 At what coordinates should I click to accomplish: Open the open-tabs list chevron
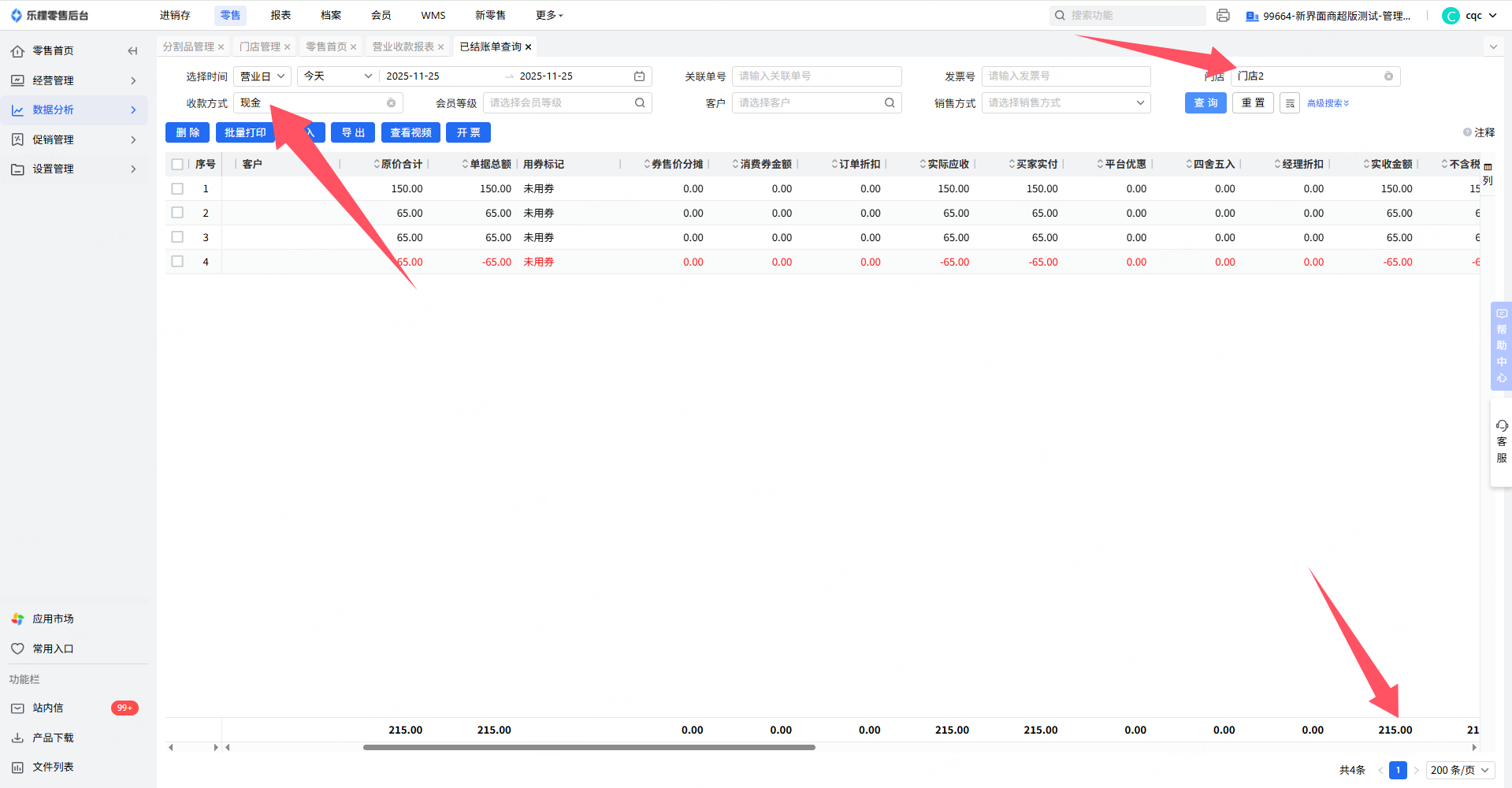pos(1493,47)
